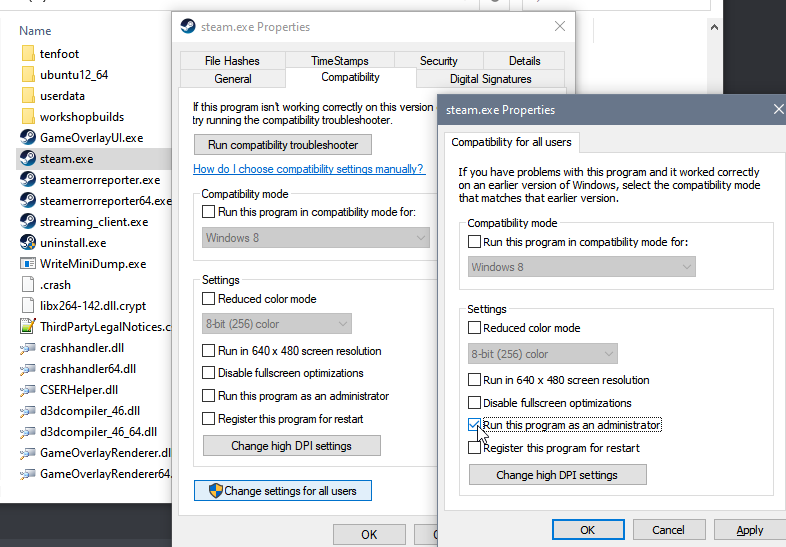786x547 pixels.
Task: Switch to the General tab
Action: (x=233, y=79)
